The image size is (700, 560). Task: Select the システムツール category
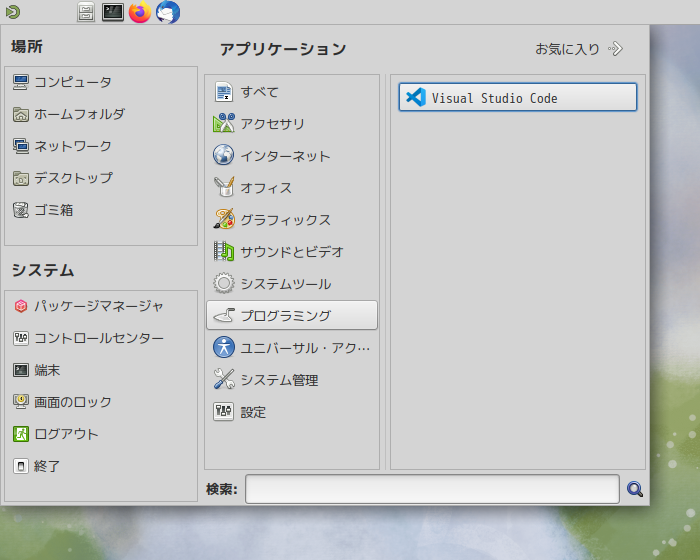tap(292, 284)
